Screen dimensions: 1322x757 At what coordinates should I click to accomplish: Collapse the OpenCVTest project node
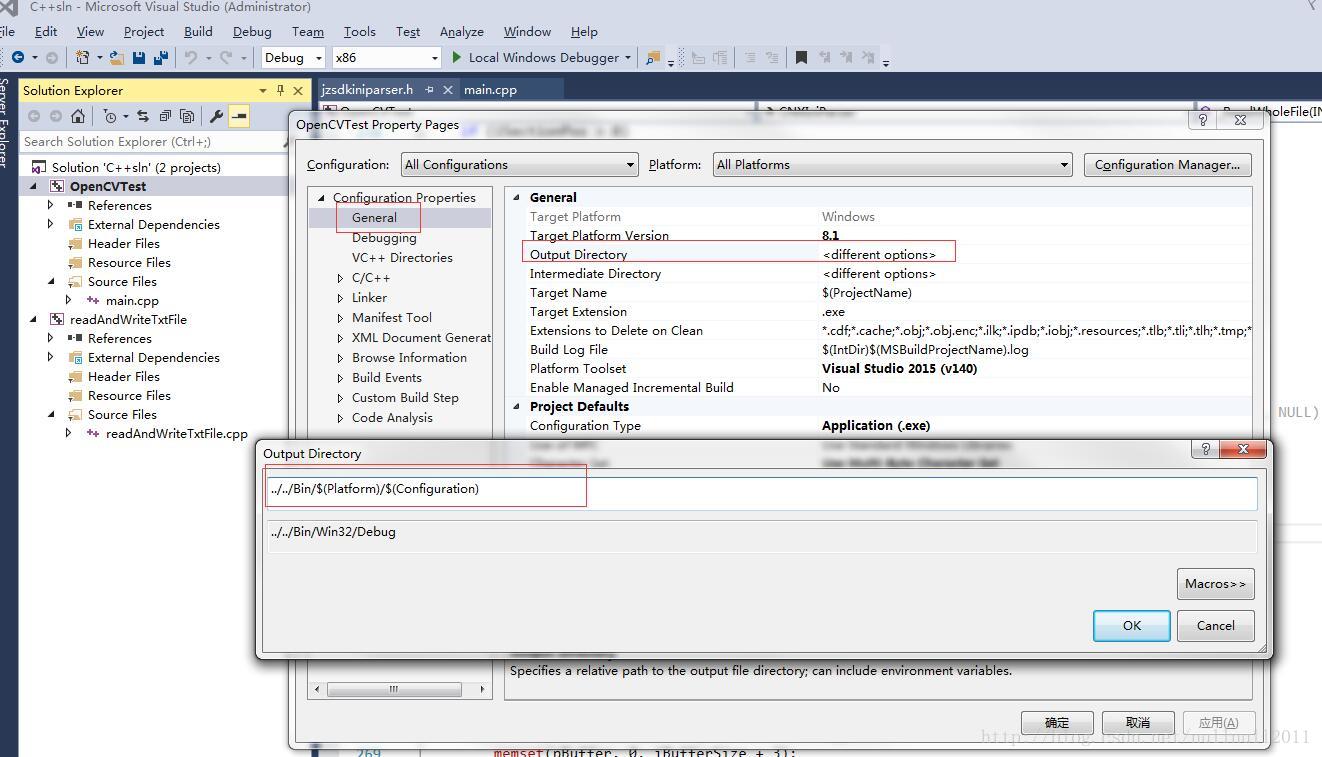(x=33, y=186)
